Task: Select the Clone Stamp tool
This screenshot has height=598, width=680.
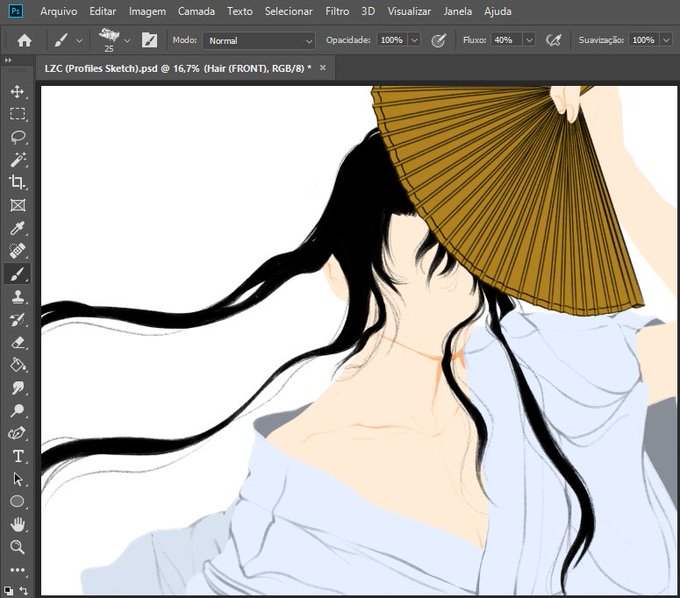Action: [17, 297]
